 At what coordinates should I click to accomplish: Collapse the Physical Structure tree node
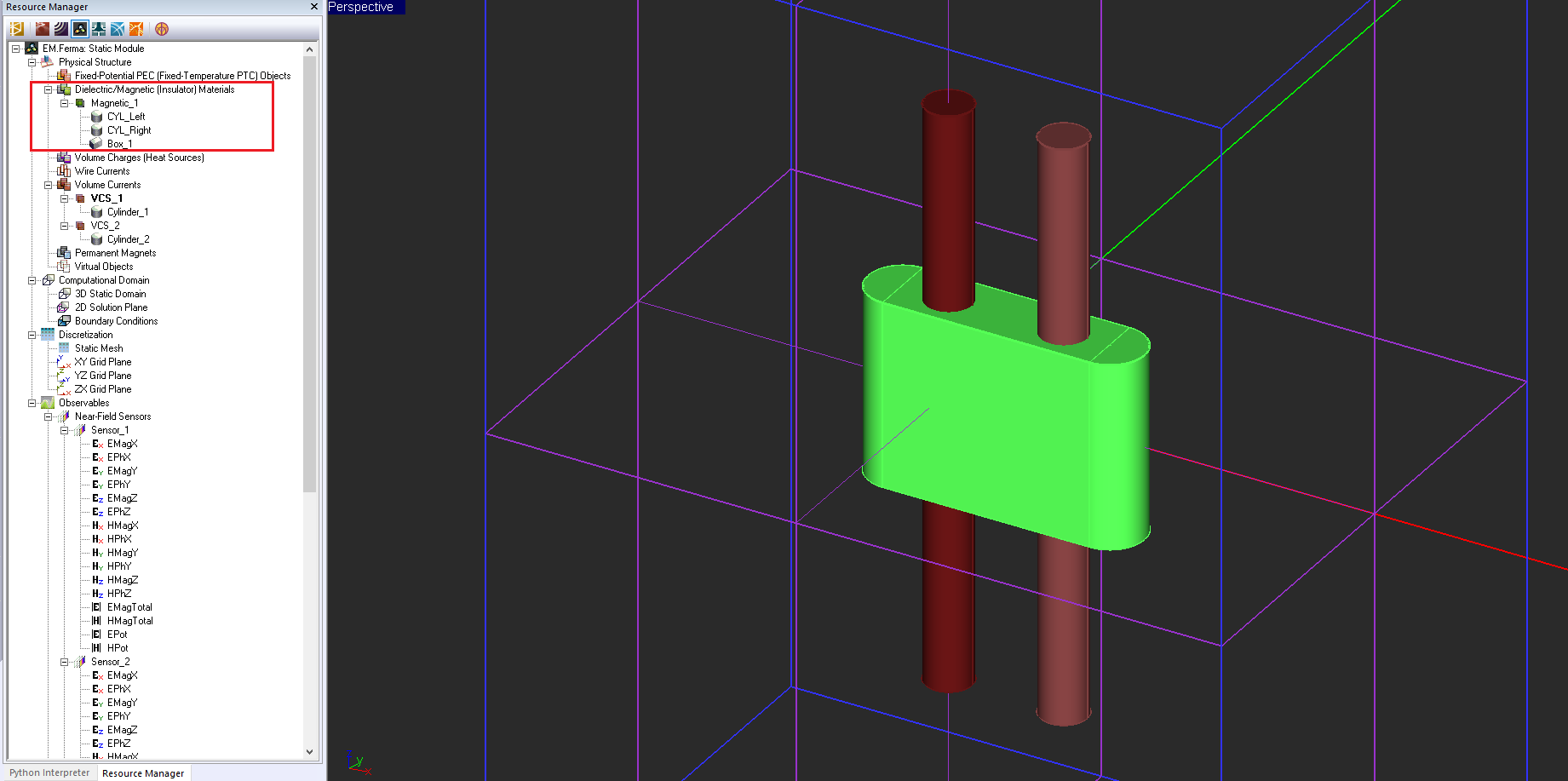(x=32, y=62)
